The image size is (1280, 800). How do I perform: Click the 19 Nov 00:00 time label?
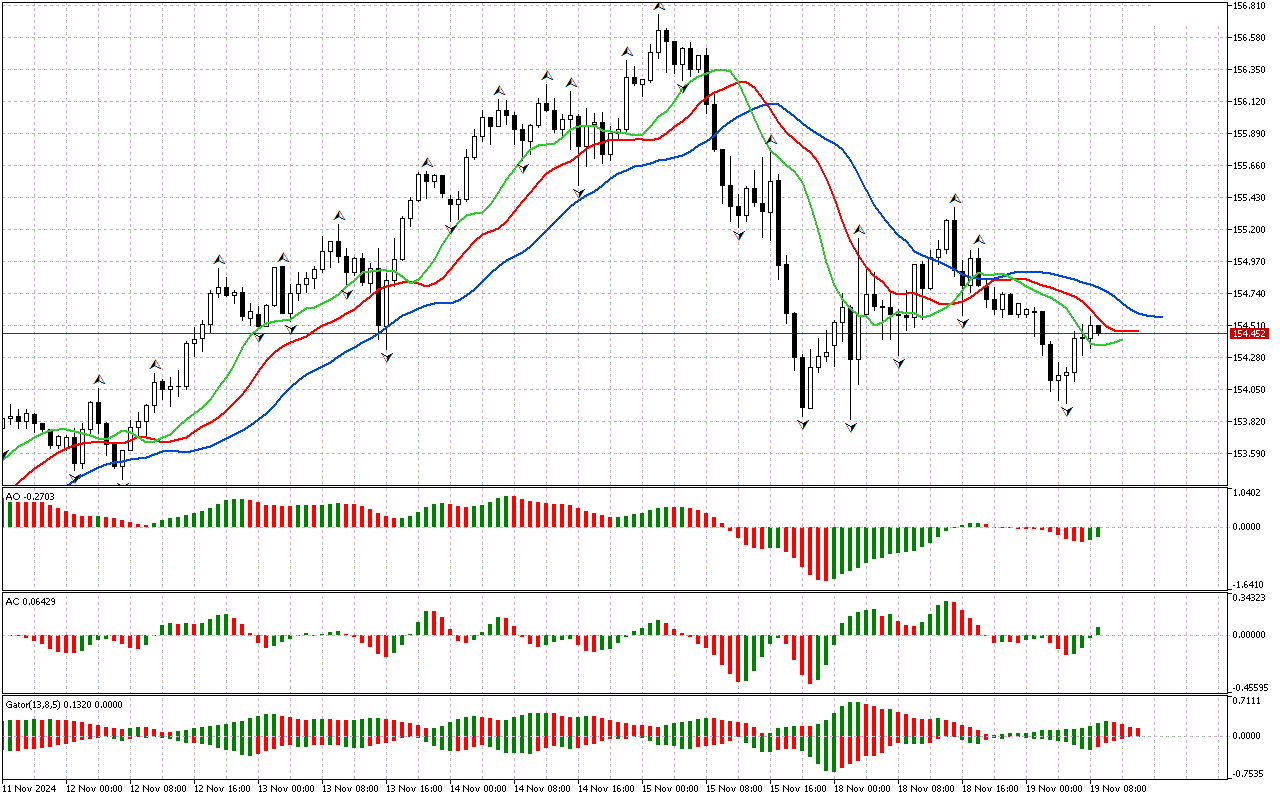pyautogui.click(x=1055, y=789)
